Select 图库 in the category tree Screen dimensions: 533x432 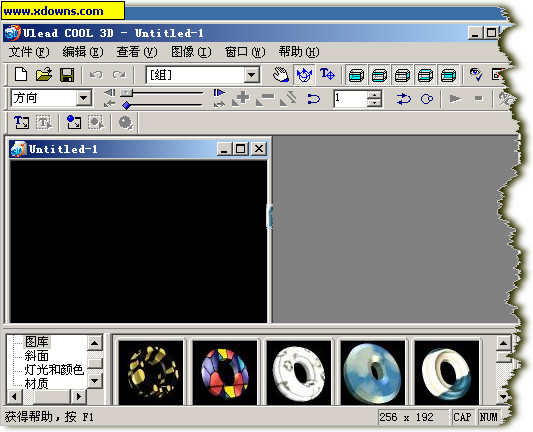37,342
